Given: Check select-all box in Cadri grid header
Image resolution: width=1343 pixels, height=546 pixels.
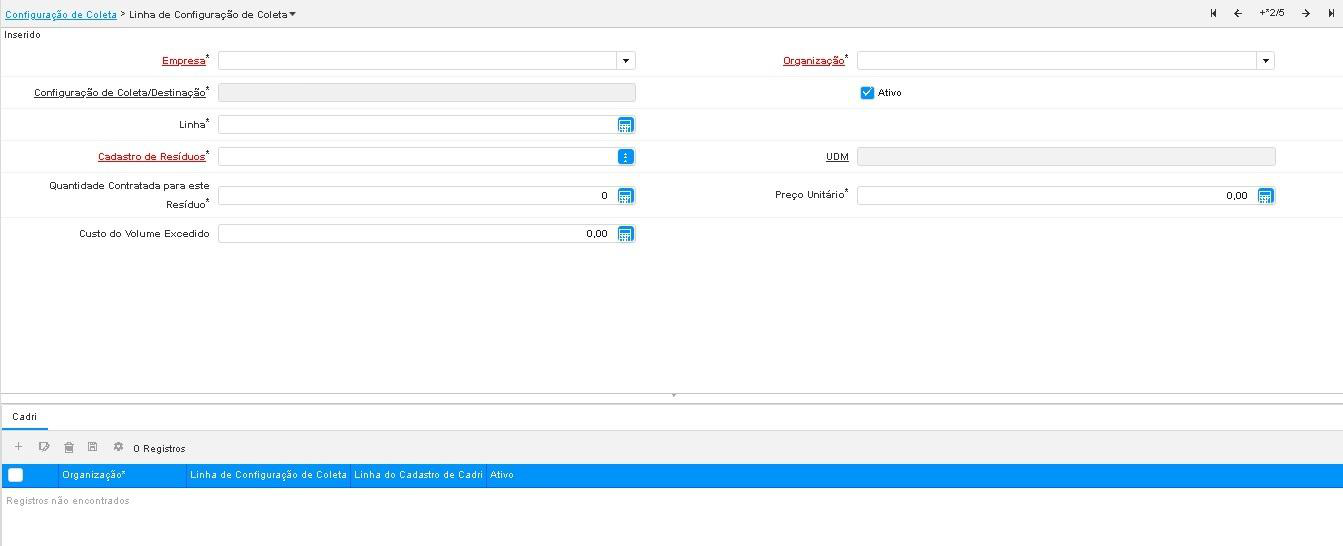Looking at the screenshot, I should pyautogui.click(x=15, y=475).
